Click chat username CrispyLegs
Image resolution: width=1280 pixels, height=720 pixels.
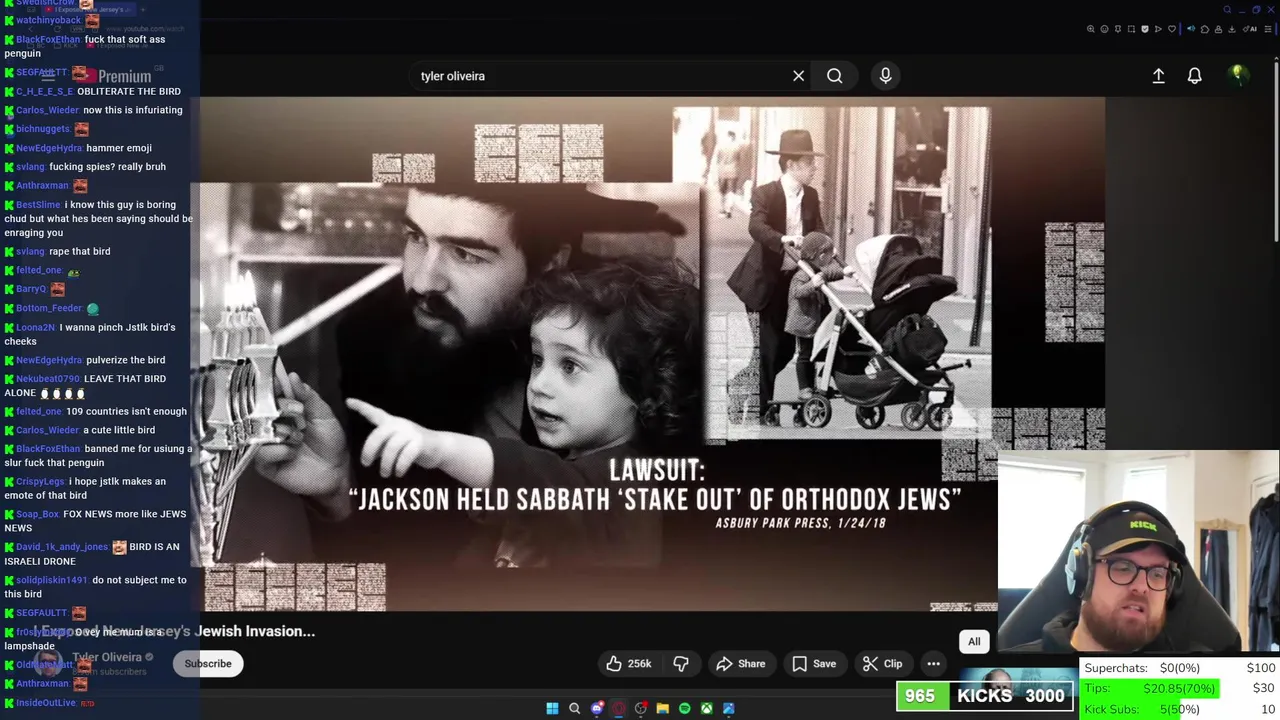tap(40, 482)
